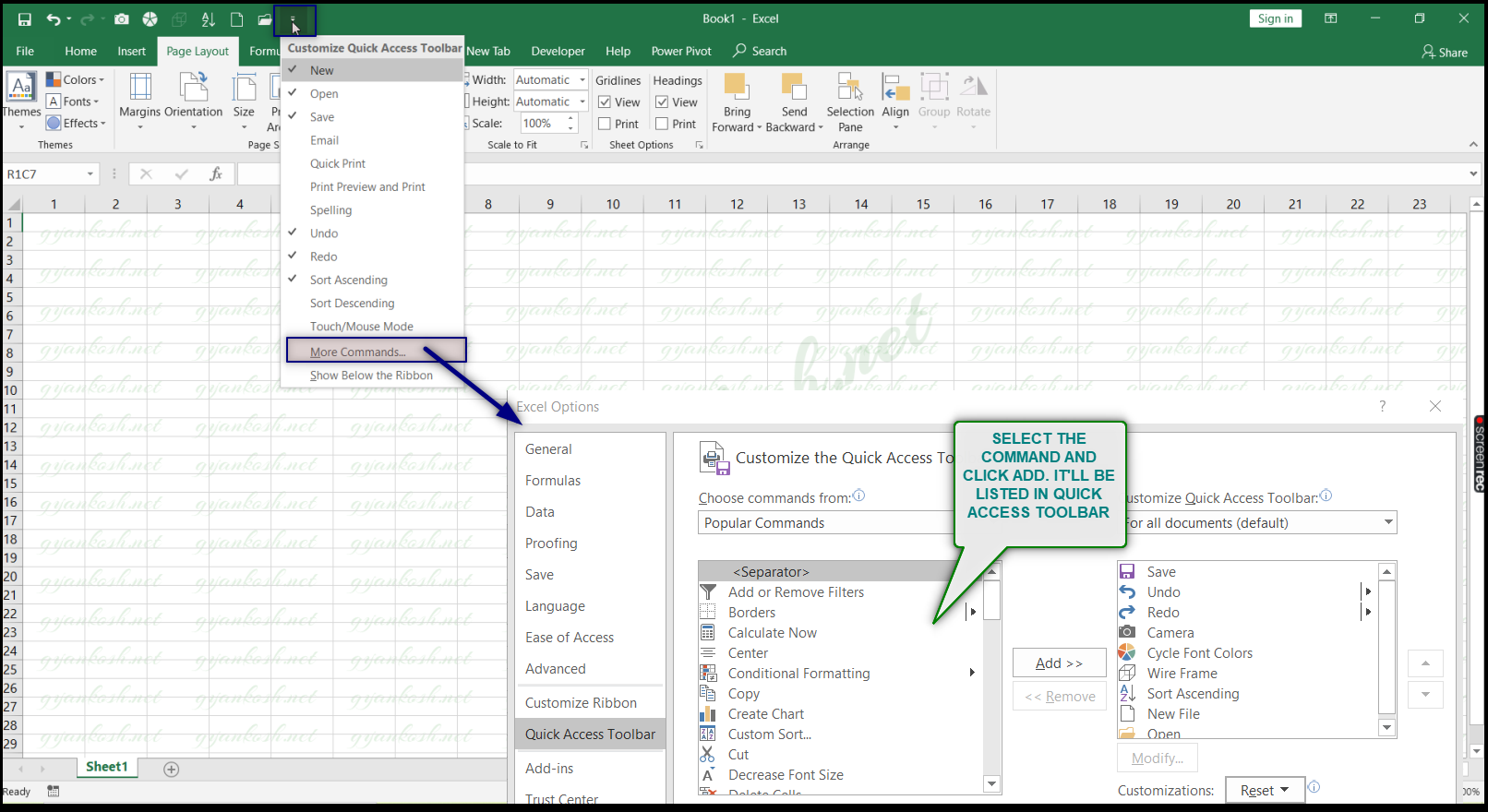Uncheck Open in Customize Quick Access Toolbar menu
The height and width of the screenshot is (812, 1488).
point(372,94)
